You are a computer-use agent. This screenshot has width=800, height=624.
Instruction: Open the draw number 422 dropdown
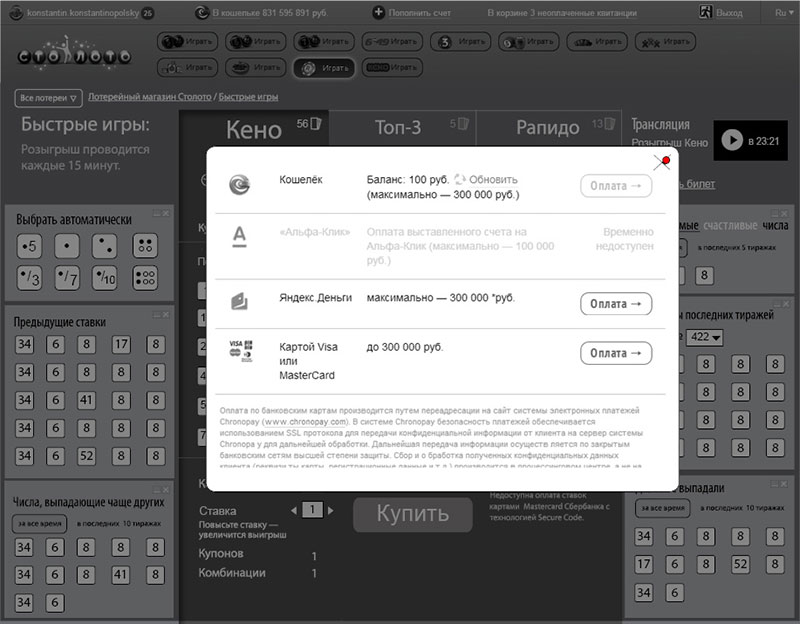coord(704,337)
